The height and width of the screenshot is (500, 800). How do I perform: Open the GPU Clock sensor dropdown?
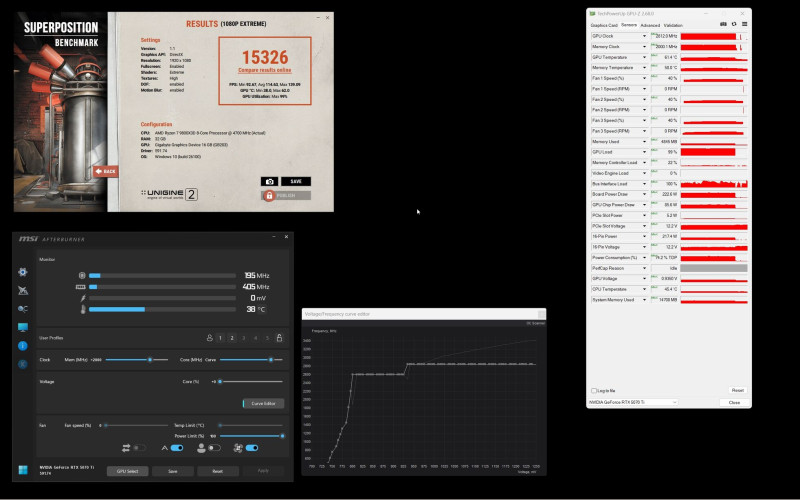644,36
